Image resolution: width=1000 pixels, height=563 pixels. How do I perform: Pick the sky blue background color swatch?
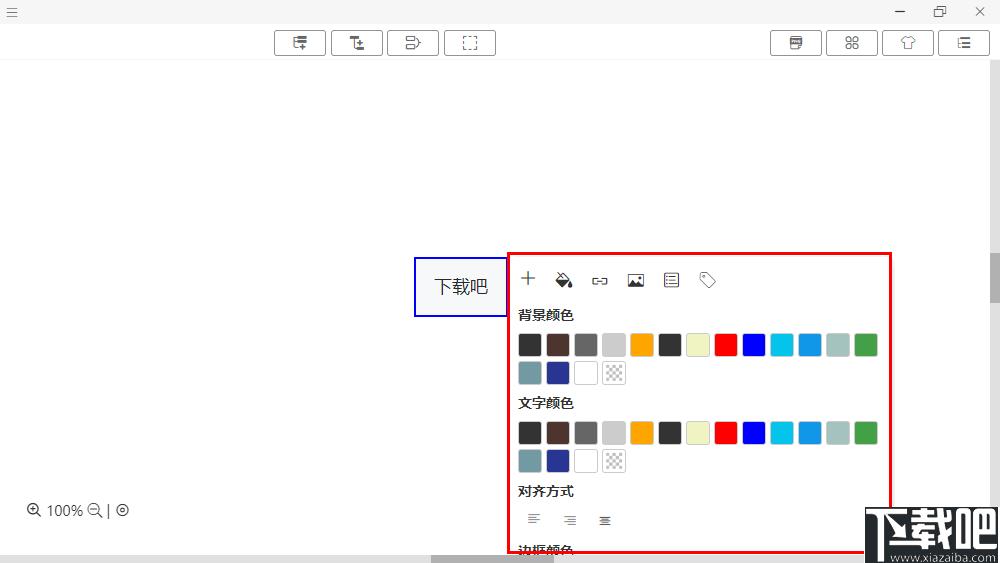[x=810, y=345]
